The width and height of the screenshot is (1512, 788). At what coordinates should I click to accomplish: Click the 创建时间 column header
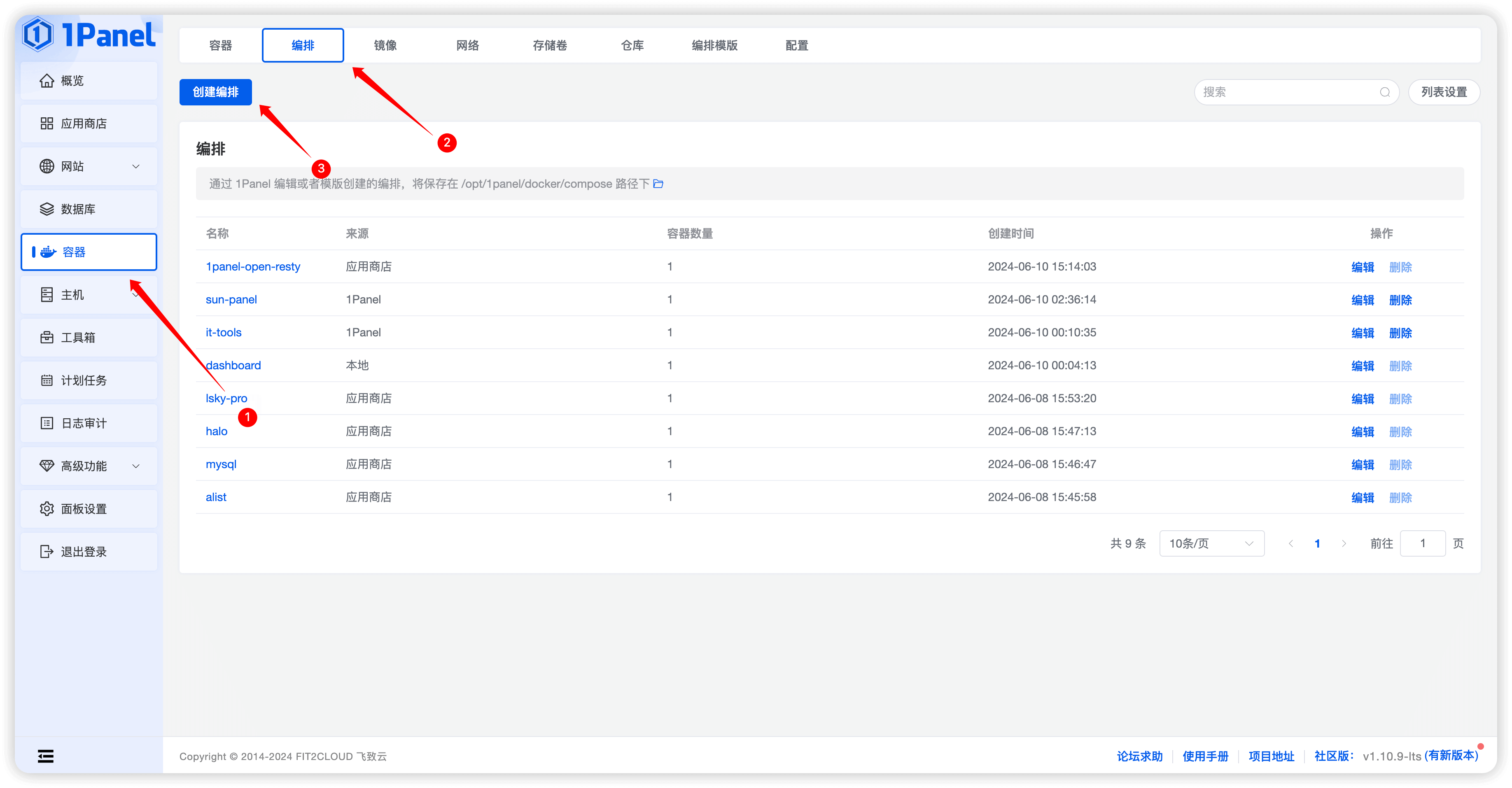click(1011, 233)
